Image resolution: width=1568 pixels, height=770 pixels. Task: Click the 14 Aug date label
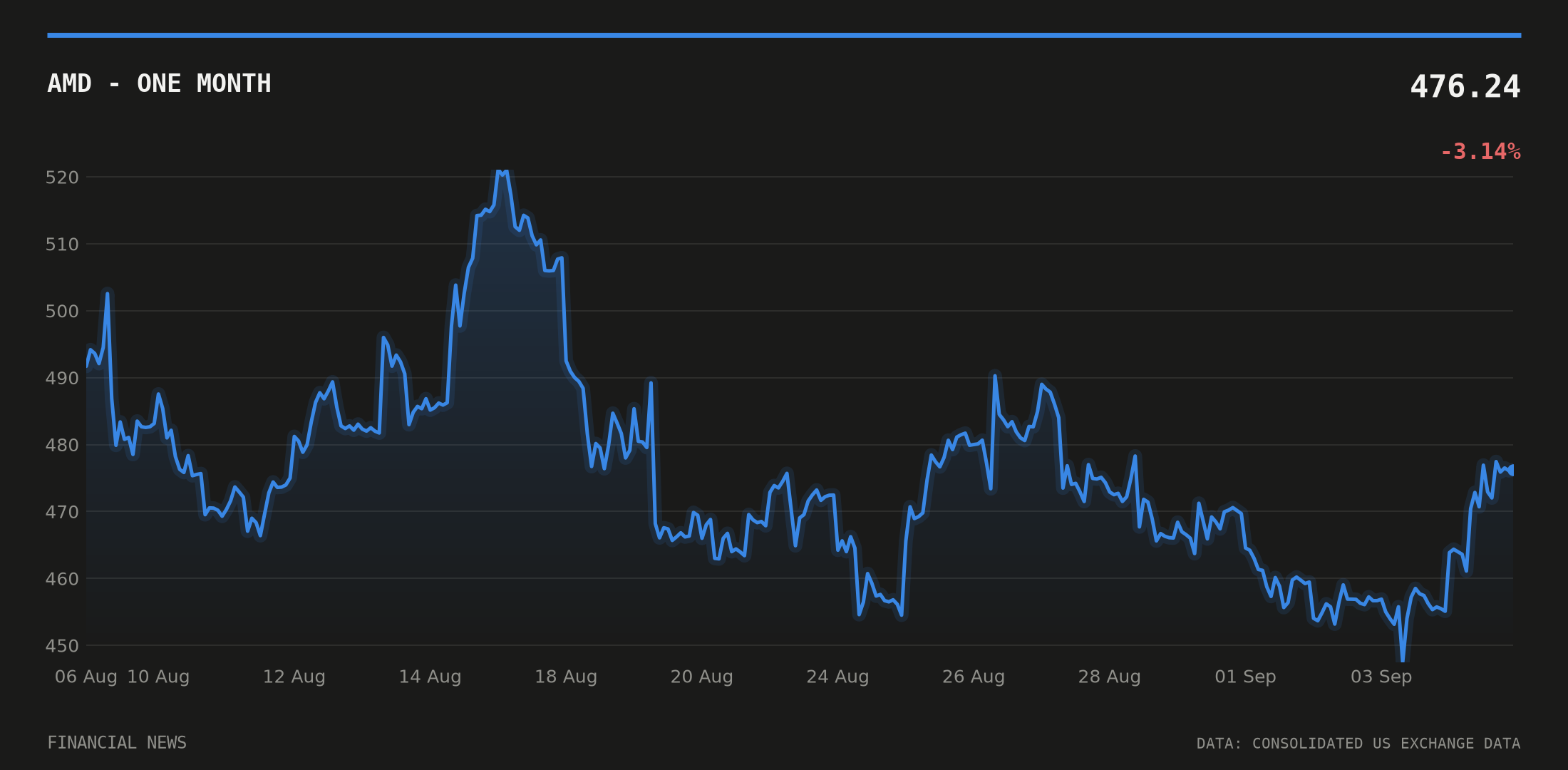430,677
